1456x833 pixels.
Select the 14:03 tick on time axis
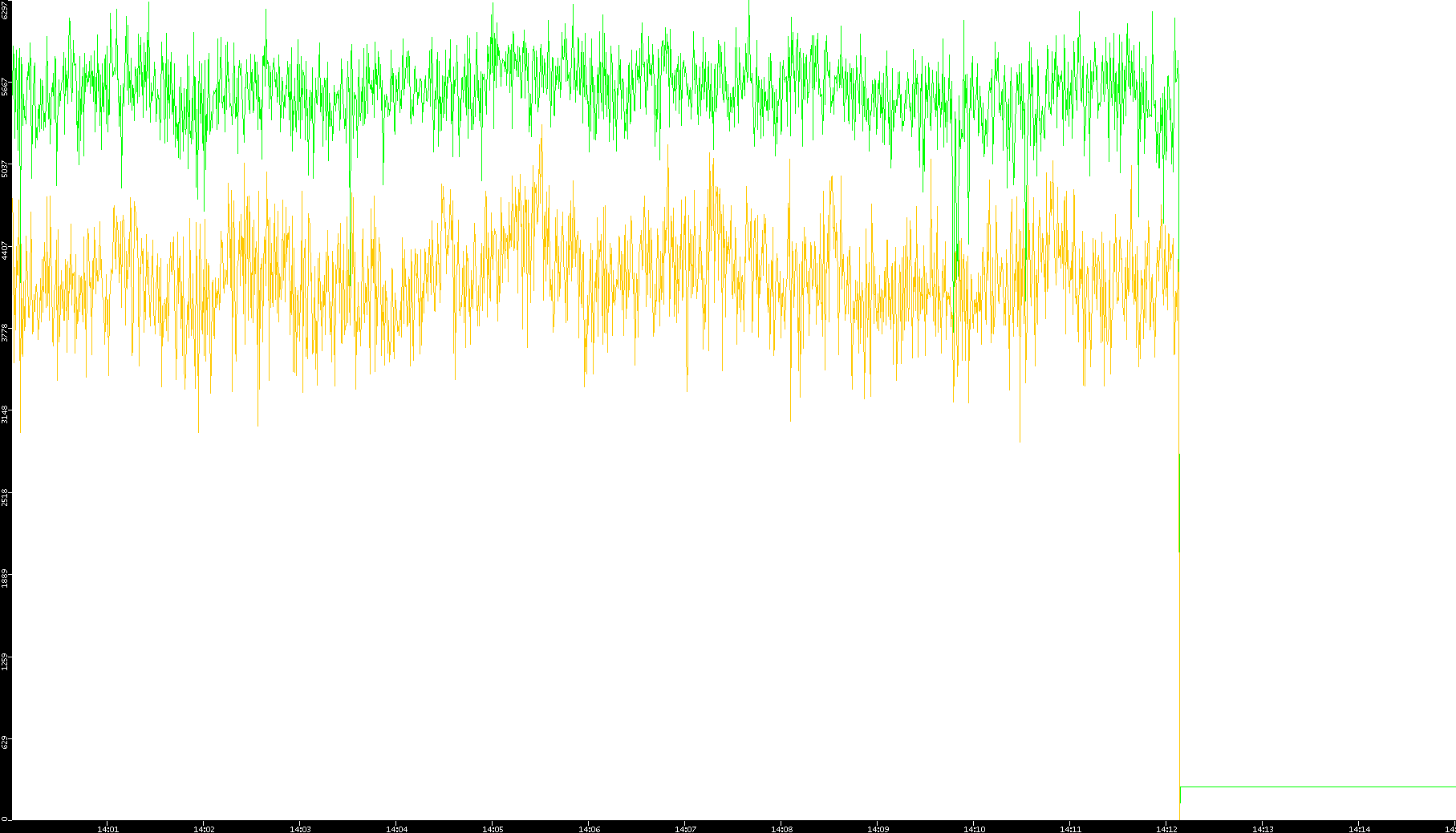[x=300, y=828]
